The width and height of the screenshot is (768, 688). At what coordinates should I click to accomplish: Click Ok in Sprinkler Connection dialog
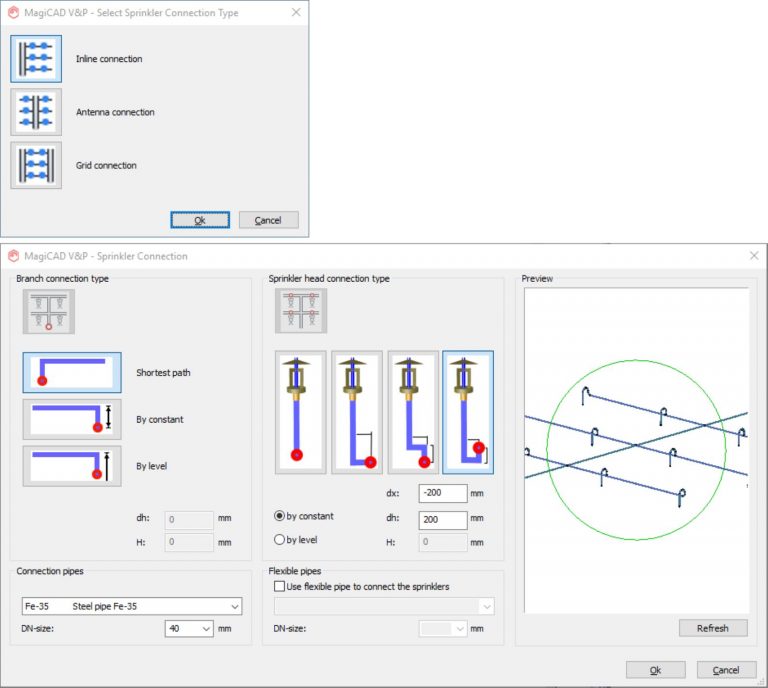coord(655,670)
